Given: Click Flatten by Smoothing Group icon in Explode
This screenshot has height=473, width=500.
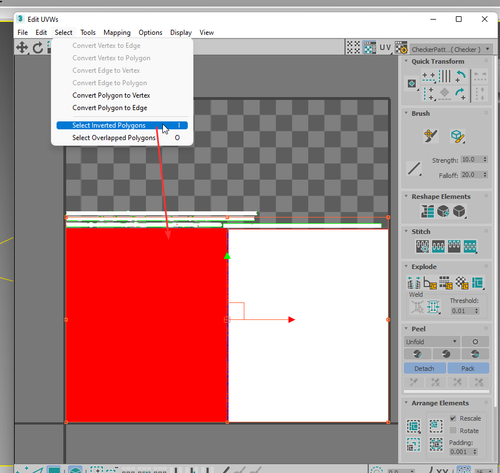Looking at the screenshot, I should tap(446, 283).
